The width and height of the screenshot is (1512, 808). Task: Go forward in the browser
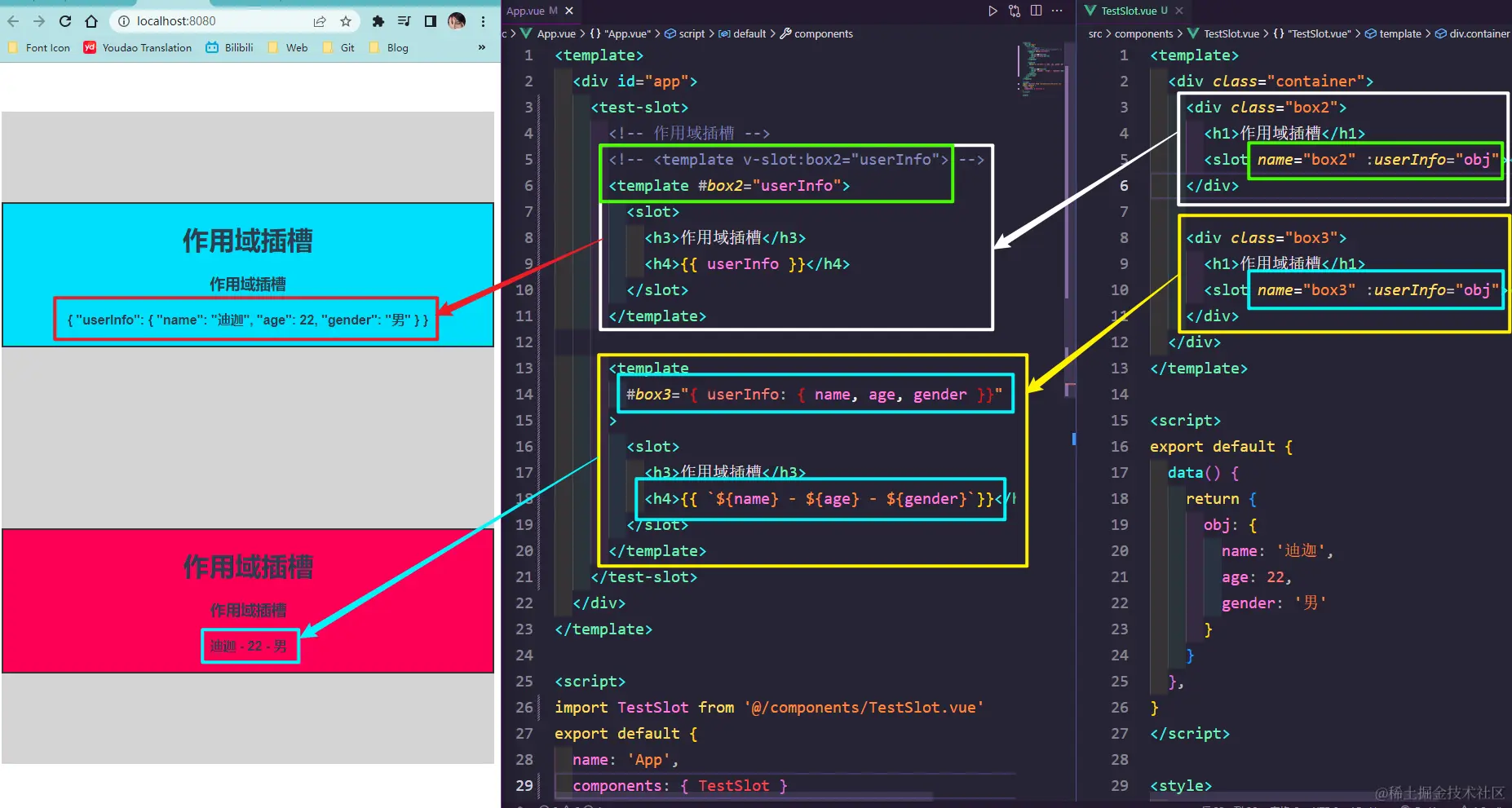point(38,21)
